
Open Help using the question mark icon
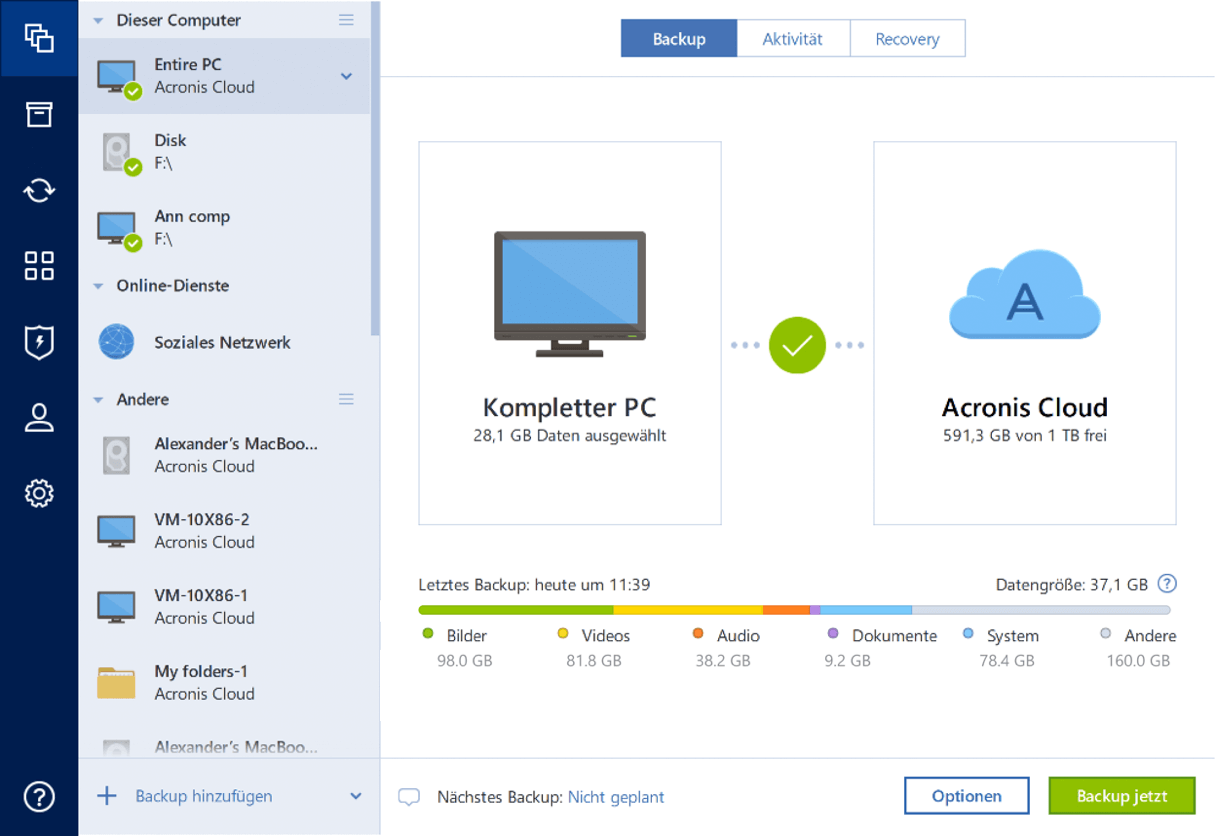coord(39,797)
